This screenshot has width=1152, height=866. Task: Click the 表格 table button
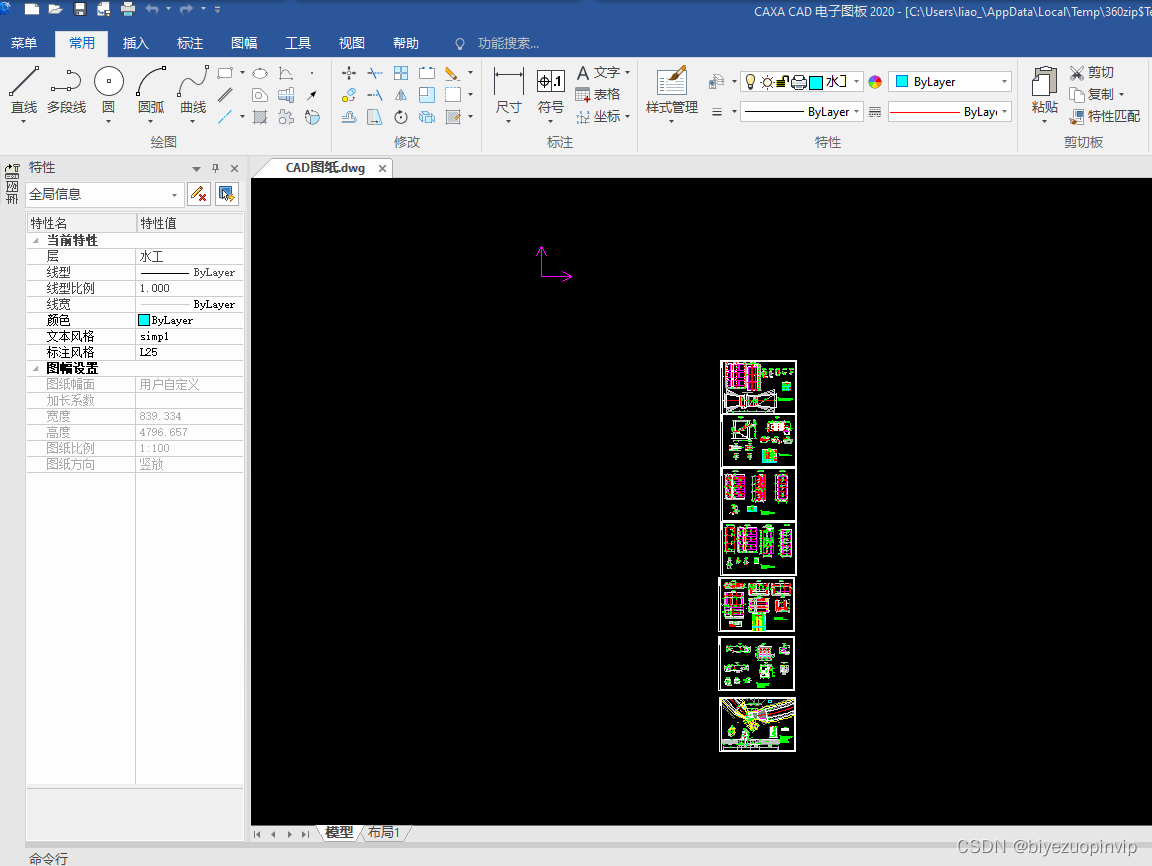pos(598,95)
